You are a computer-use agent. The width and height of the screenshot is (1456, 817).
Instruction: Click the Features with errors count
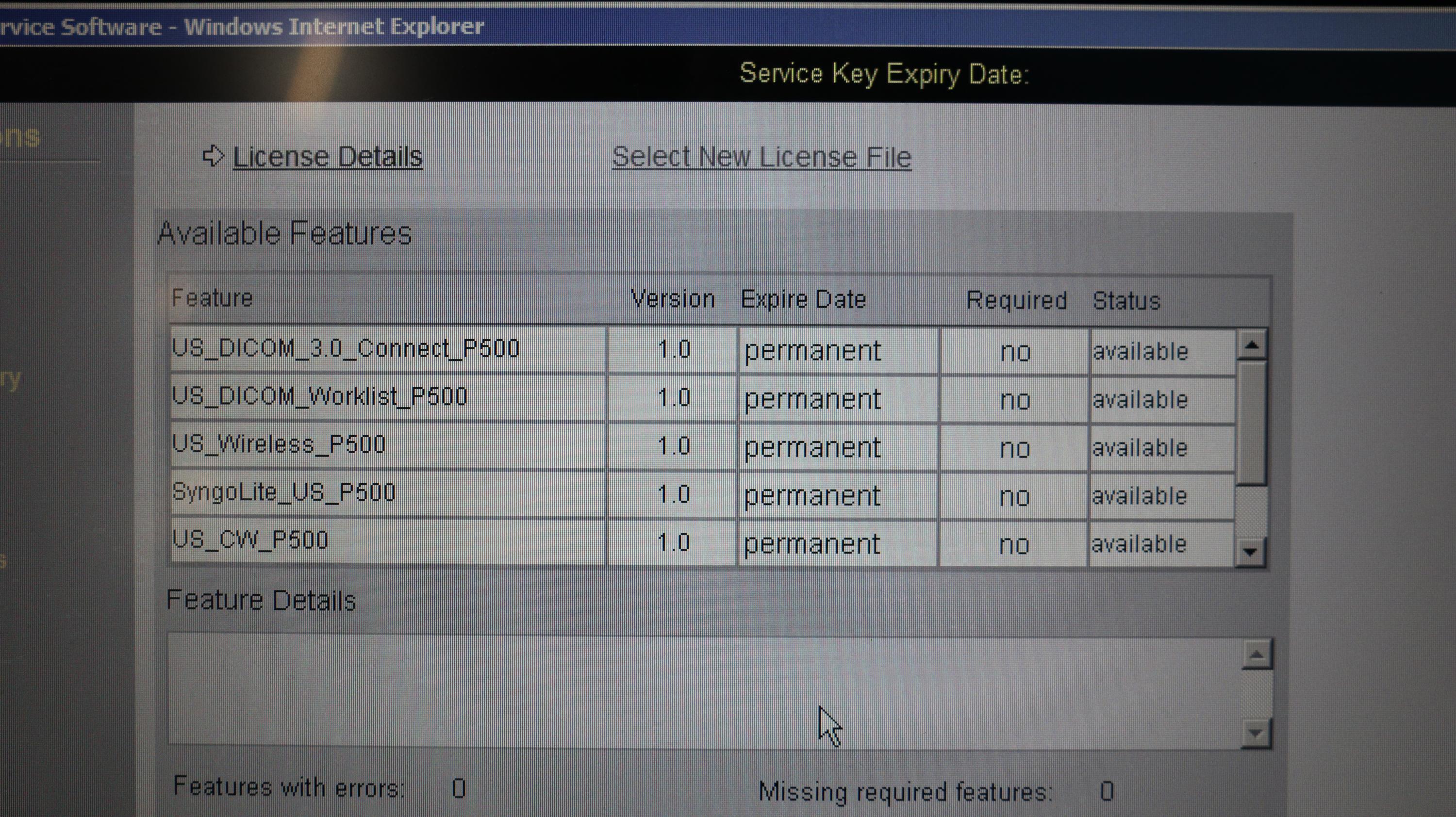pos(458,787)
